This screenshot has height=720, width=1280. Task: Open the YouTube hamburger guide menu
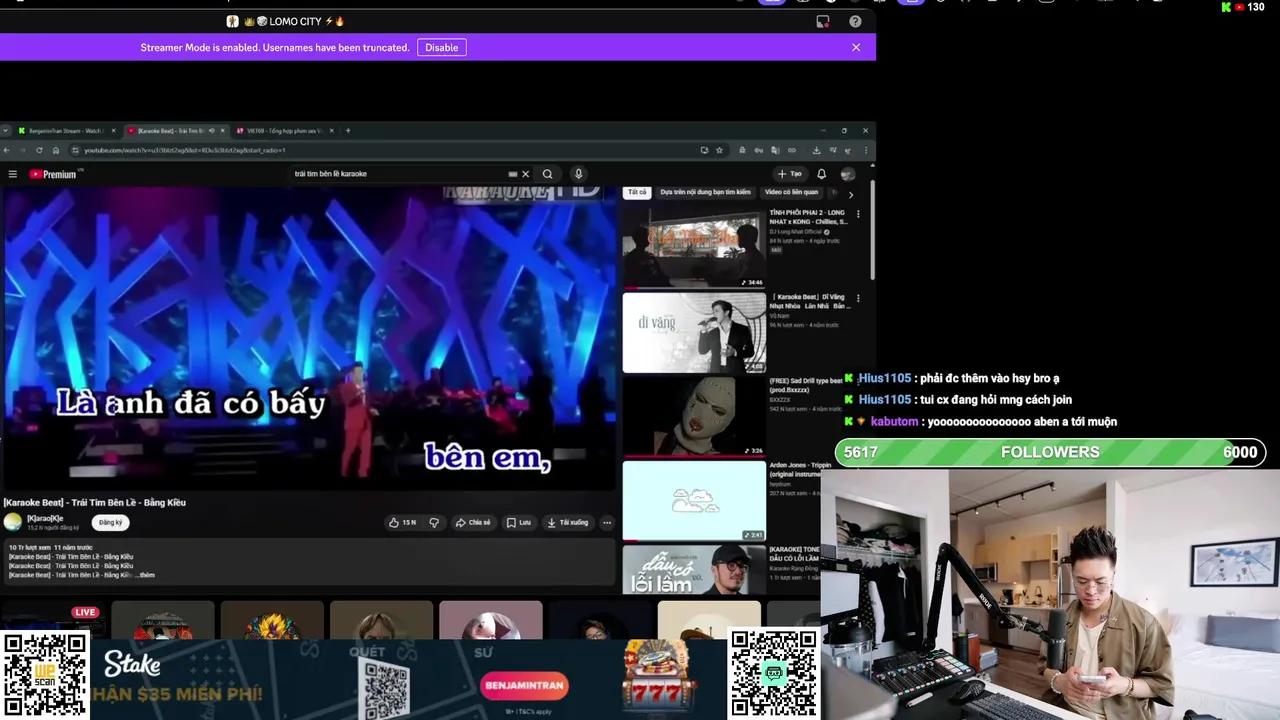pyautogui.click(x=13, y=174)
